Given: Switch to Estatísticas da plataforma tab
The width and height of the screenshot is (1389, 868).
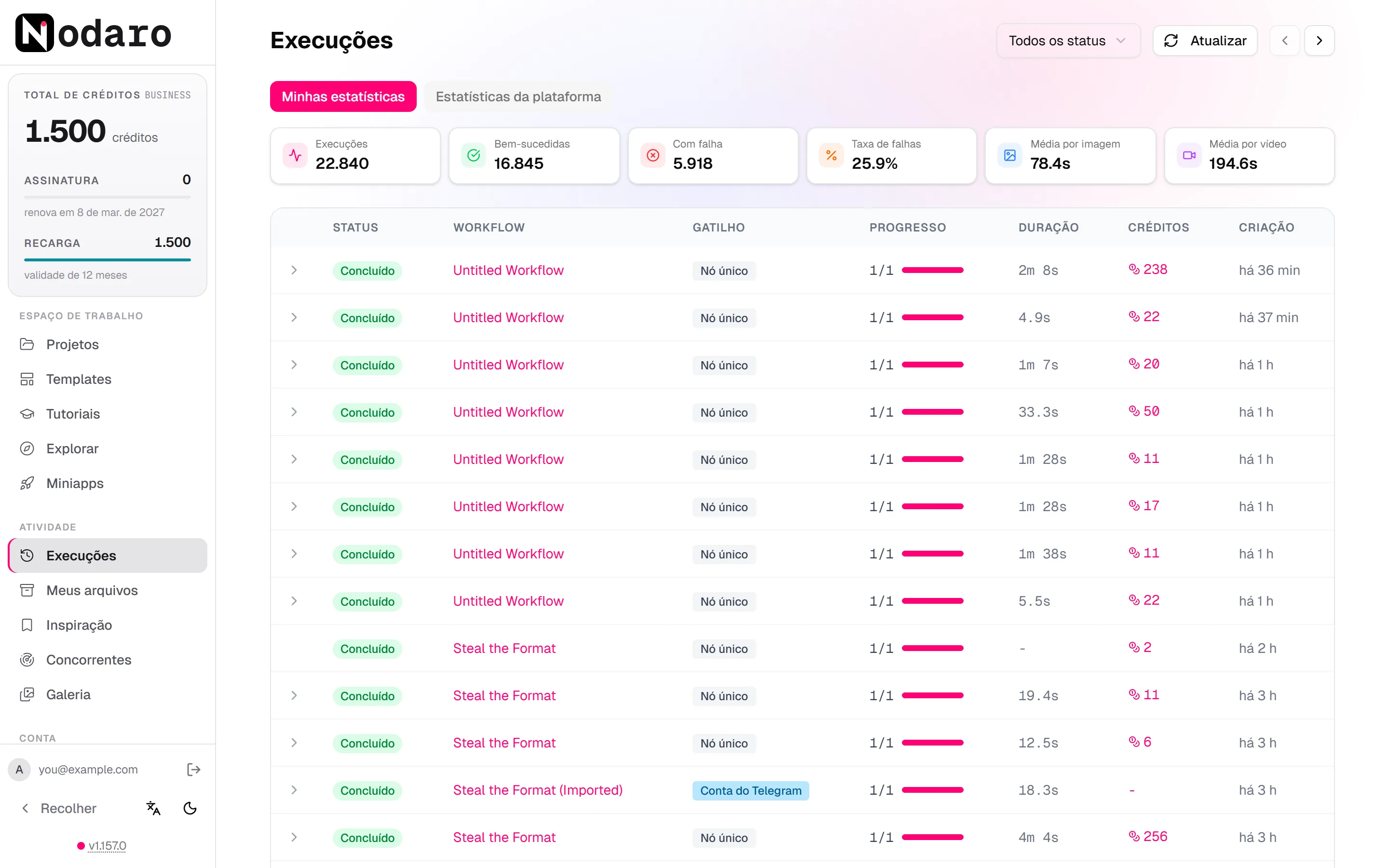Looking at the screenshot, I should 518,96.
